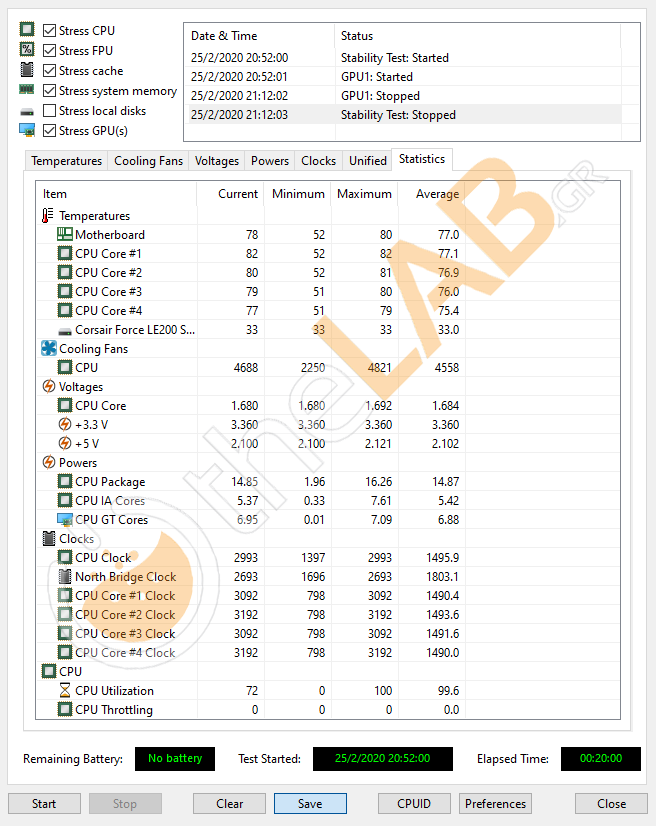Click the CPU Throttling row icon

tap(65, 709)
